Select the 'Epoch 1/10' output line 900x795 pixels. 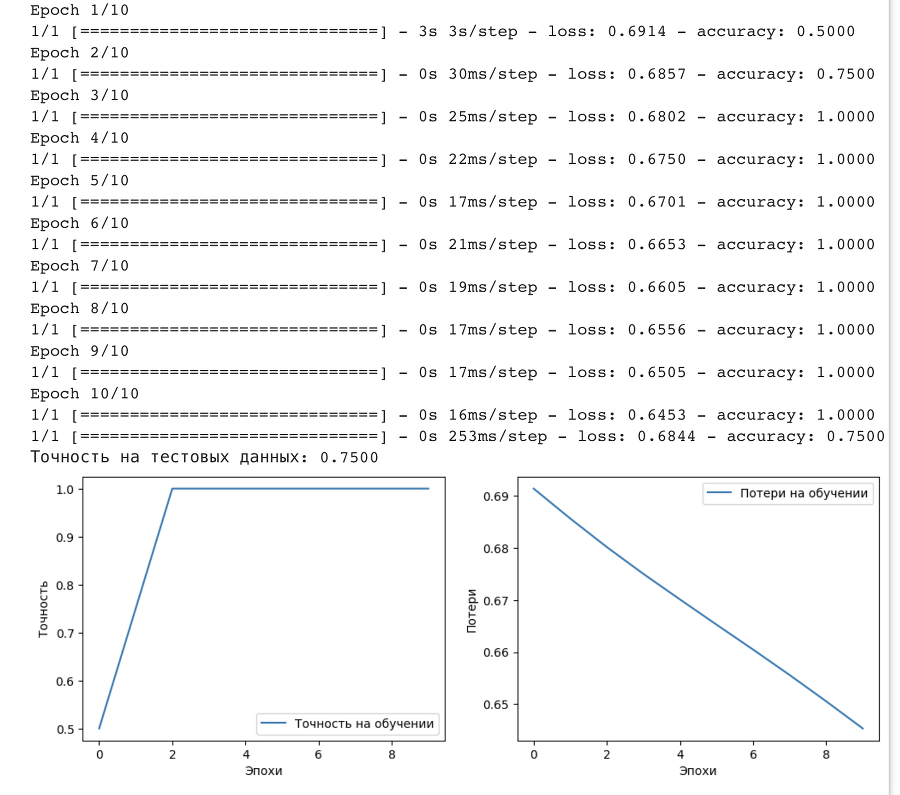[68, 10]
